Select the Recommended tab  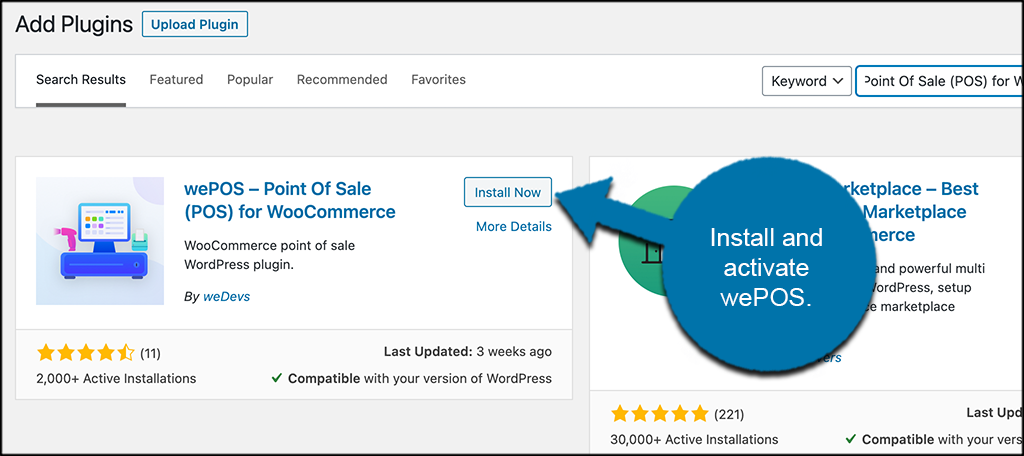tap(342, 80)
